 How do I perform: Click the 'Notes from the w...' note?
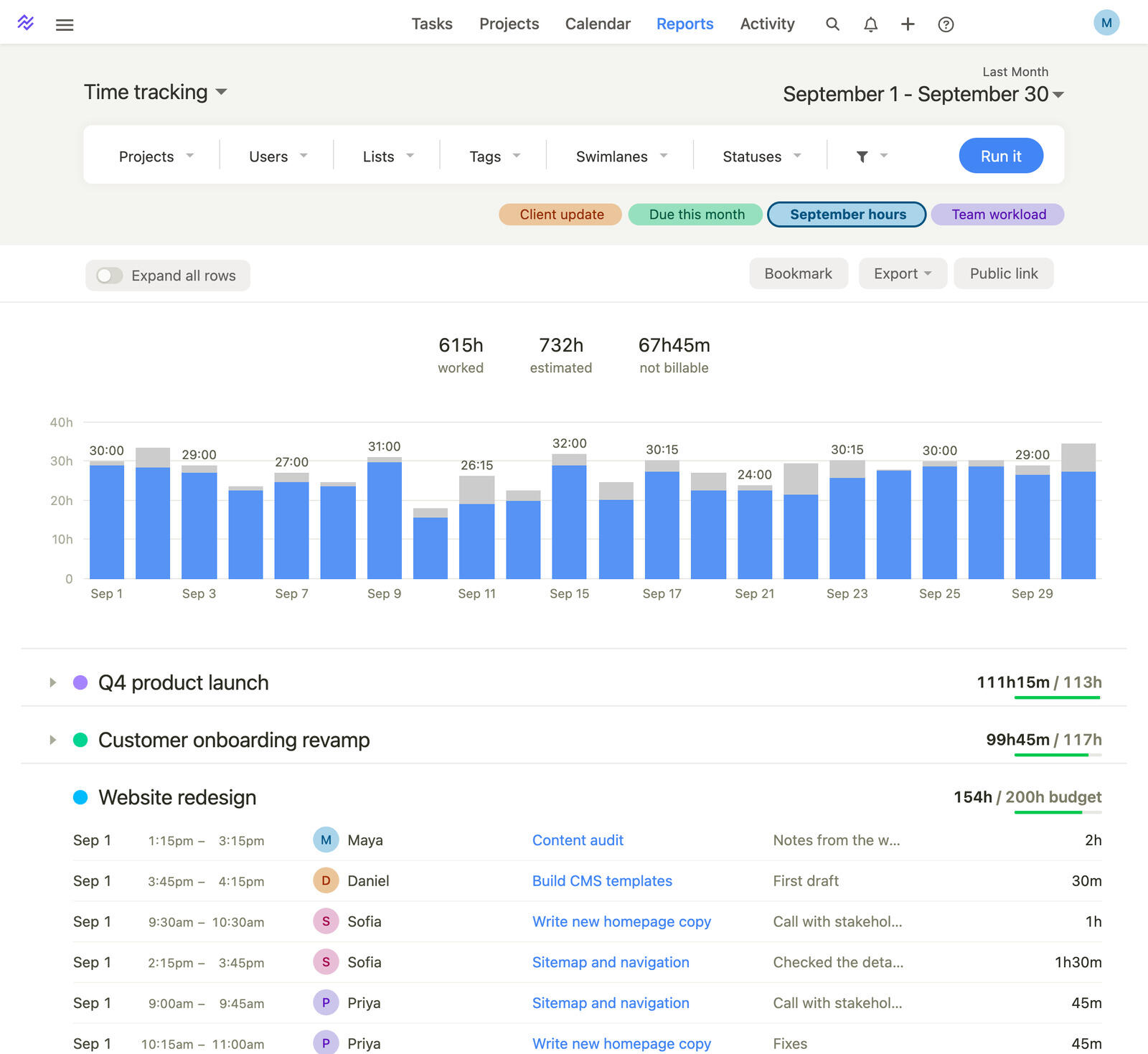(837, 840)
